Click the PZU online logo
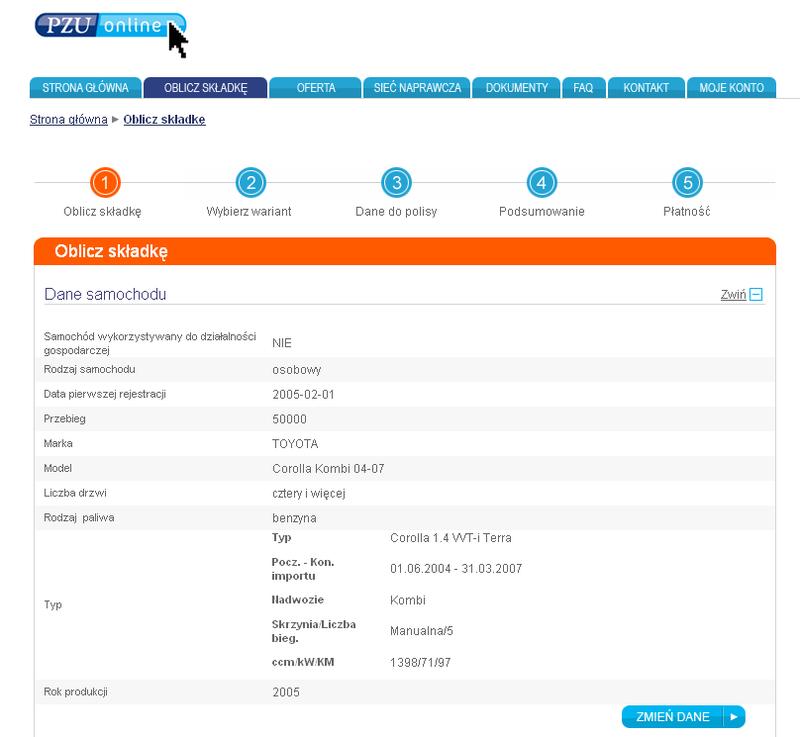800x737 pixels. 108,26
